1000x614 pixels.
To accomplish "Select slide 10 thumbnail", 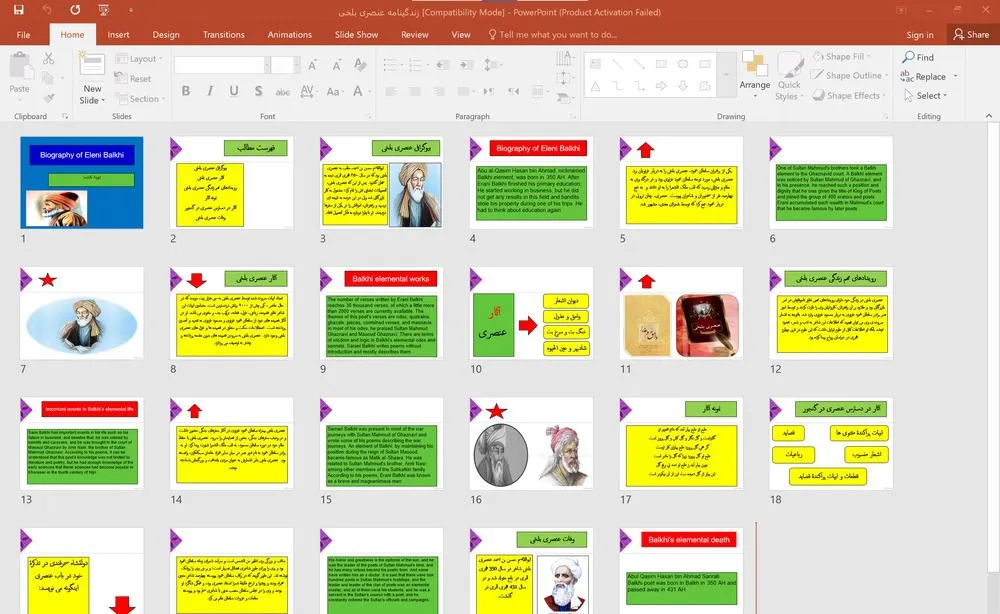I will (531, 315).
